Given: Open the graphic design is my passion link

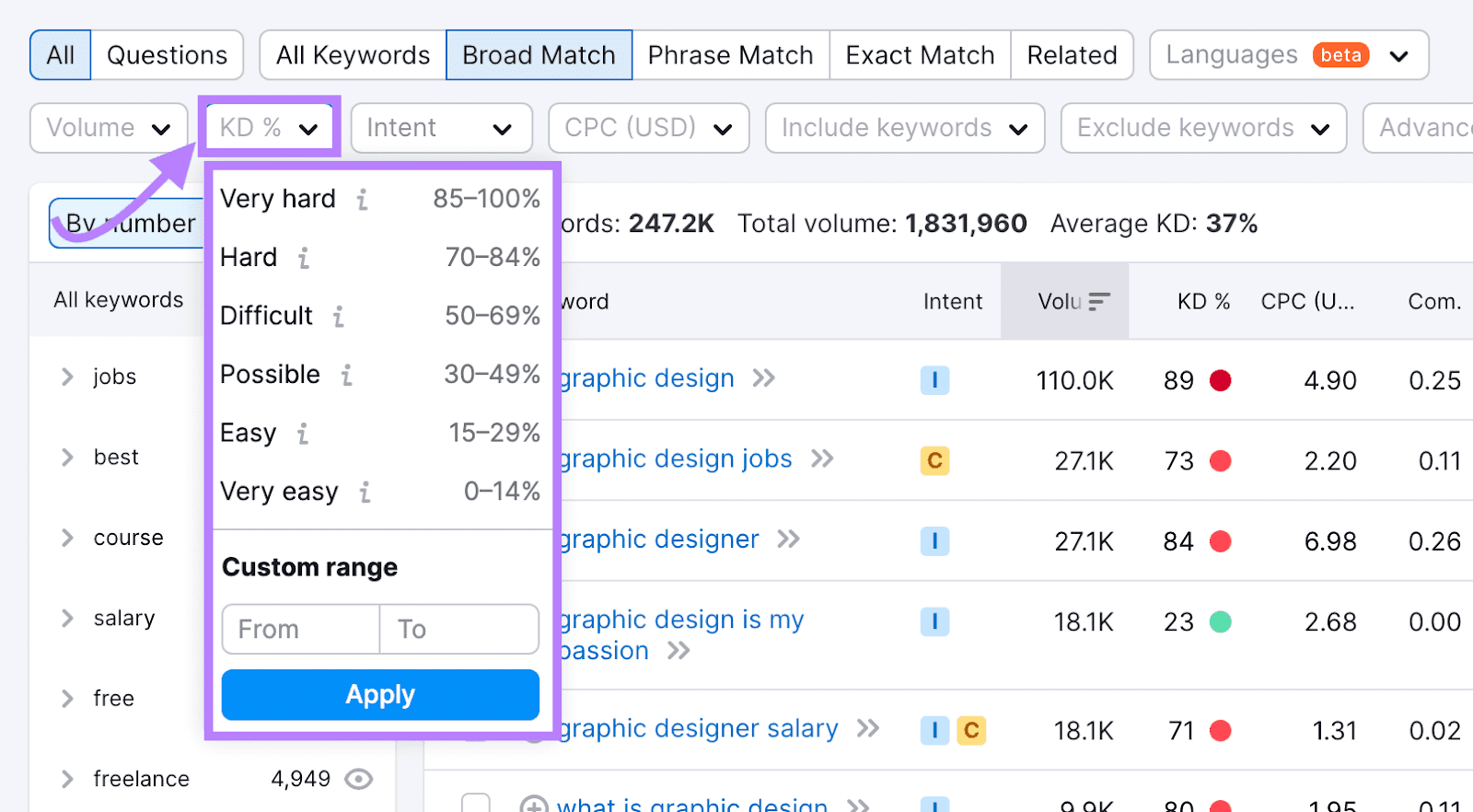Looking at the screenshot, I should [x=681, y=621].
